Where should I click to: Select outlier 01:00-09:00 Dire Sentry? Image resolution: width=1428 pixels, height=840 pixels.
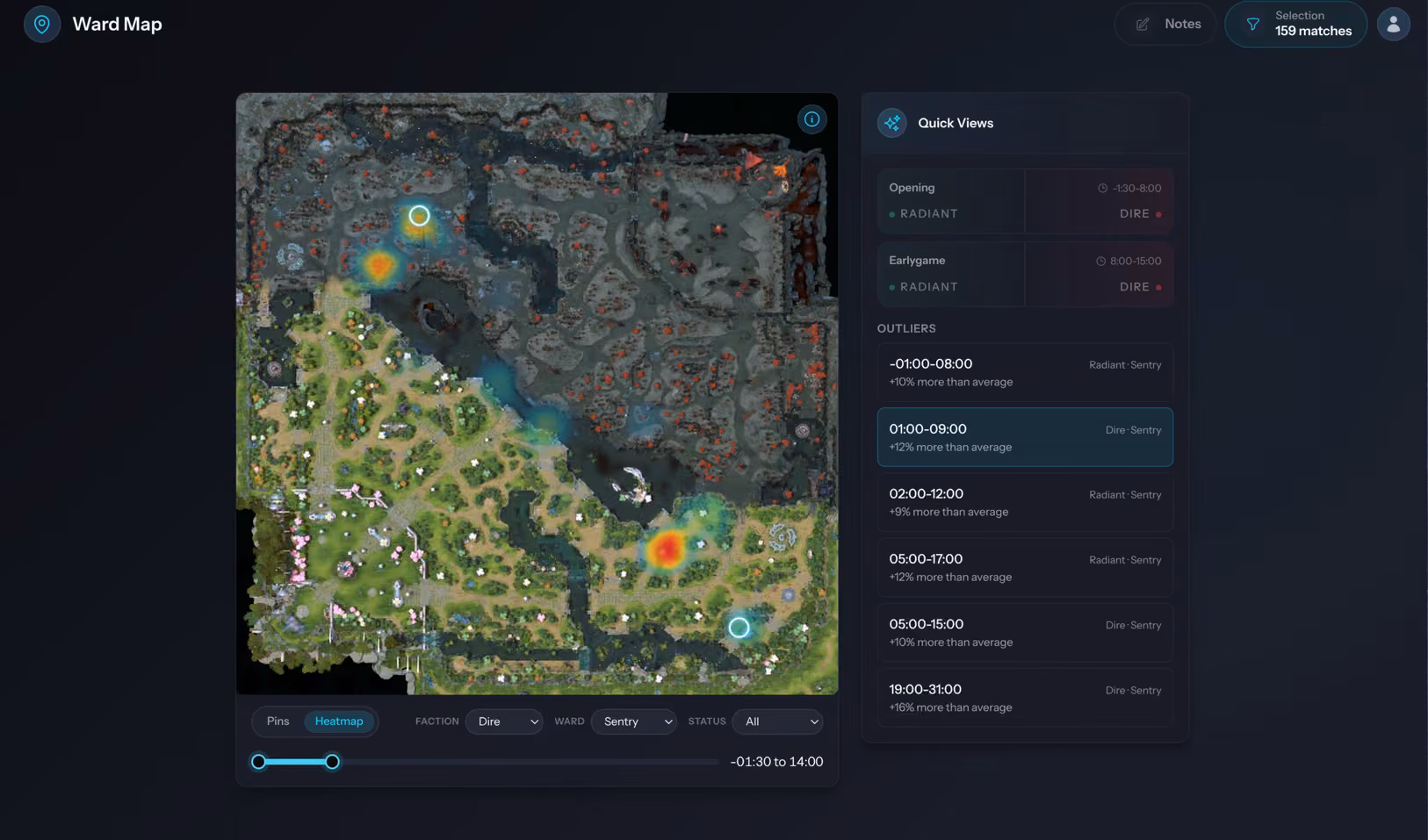coord(1025,437)
